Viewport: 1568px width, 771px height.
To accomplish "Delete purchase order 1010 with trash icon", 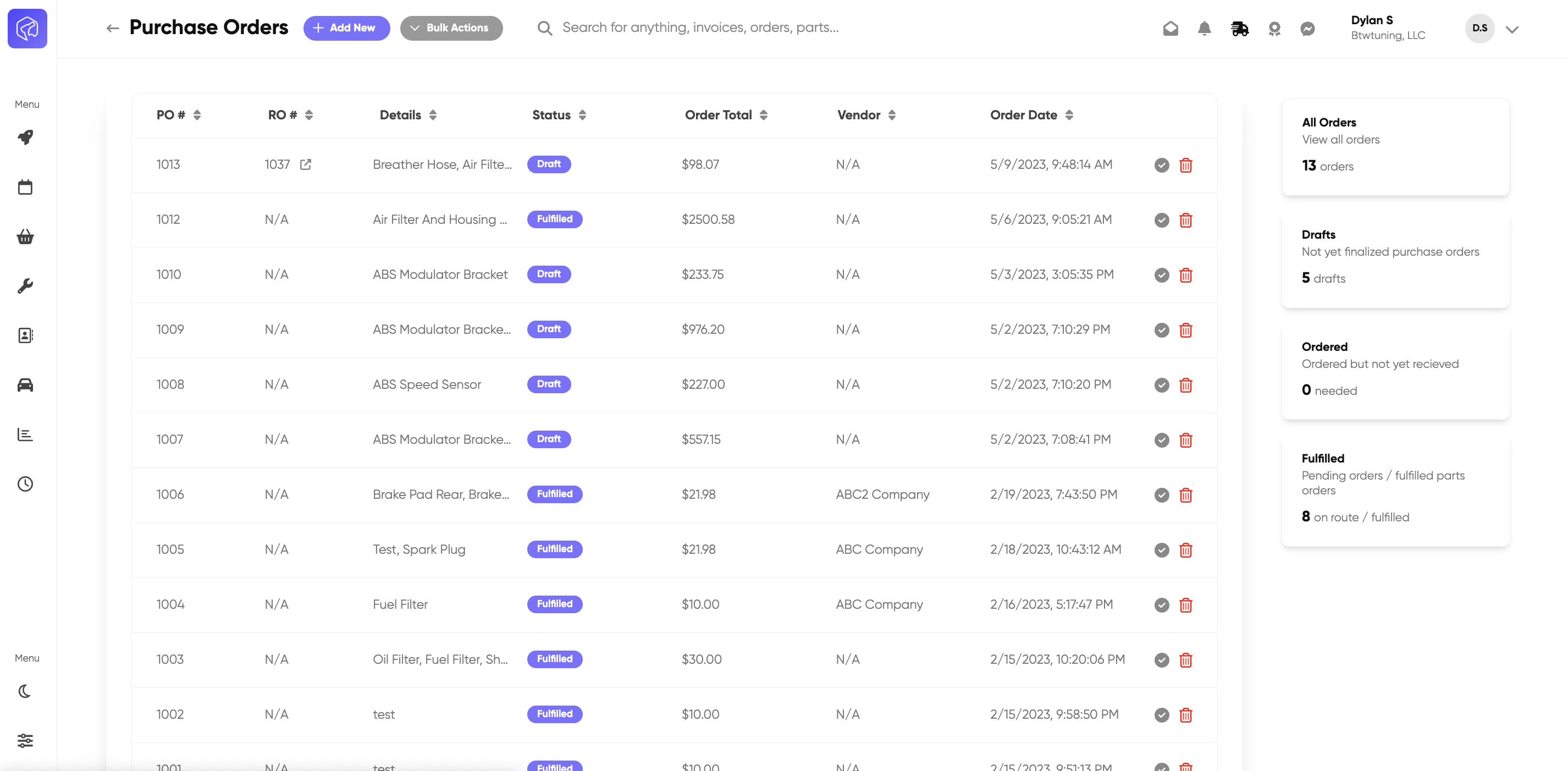I will pos(1186,276).
